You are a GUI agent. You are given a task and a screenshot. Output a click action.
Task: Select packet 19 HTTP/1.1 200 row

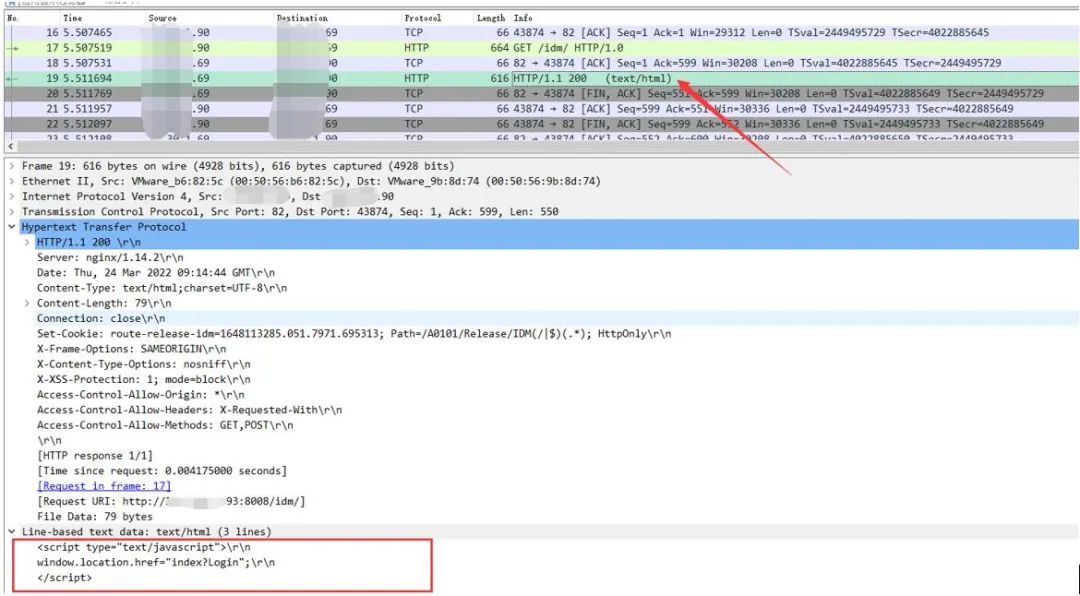pos(541,78)
